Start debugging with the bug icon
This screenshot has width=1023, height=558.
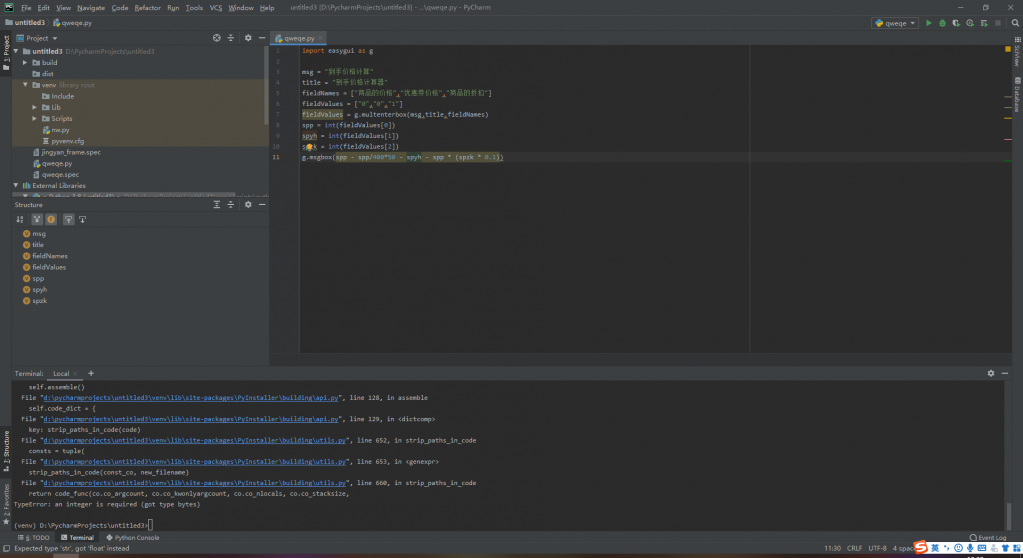(x=942, y=22)
